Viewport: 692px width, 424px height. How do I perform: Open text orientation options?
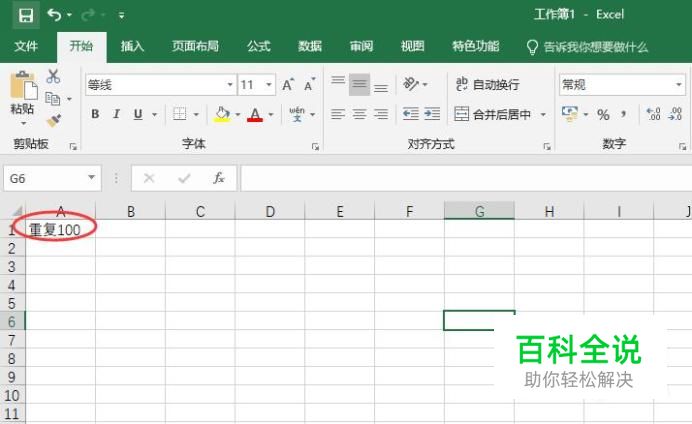click(415, 84)
